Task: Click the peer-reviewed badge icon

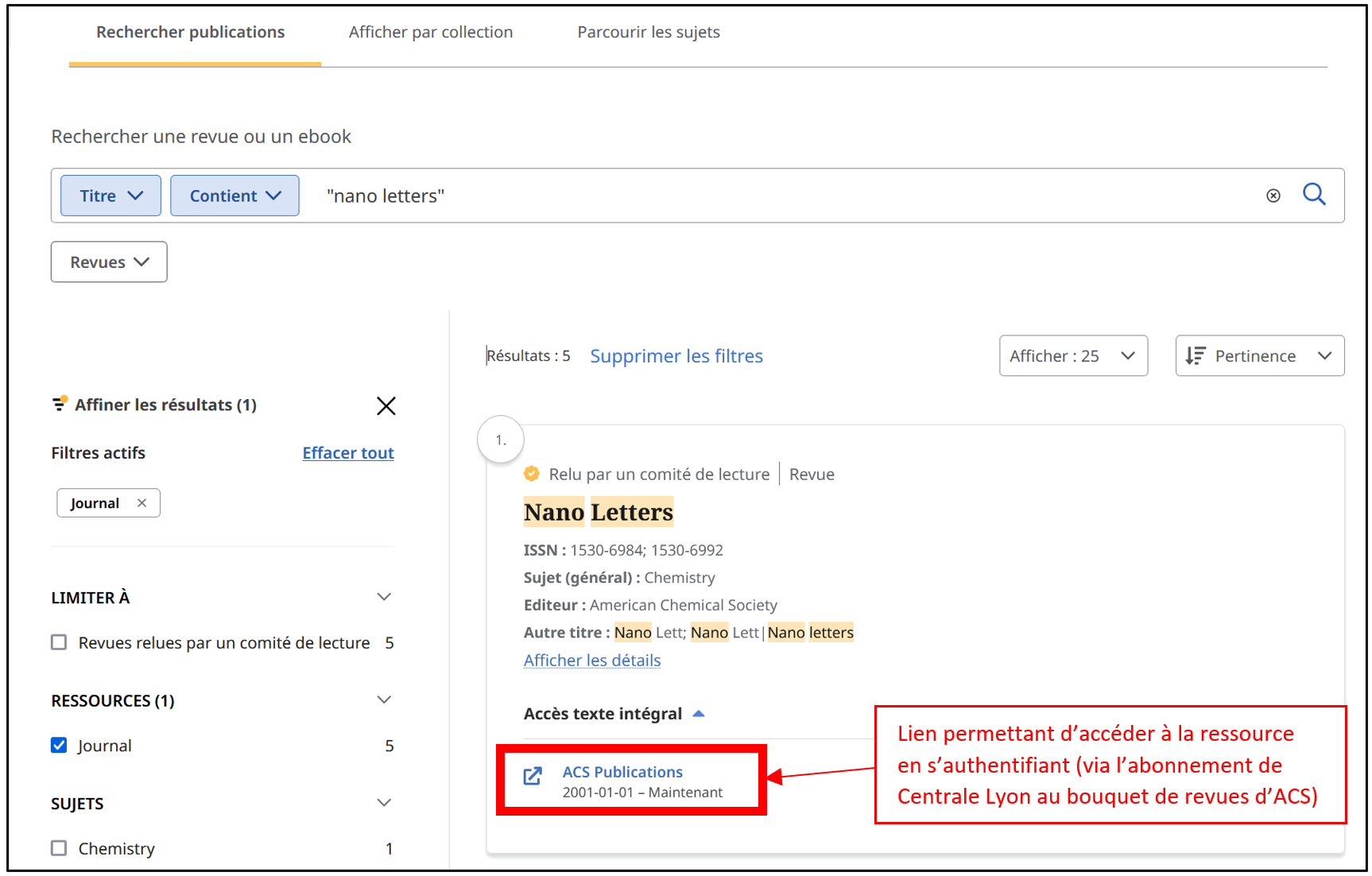Action: [532, 474]
